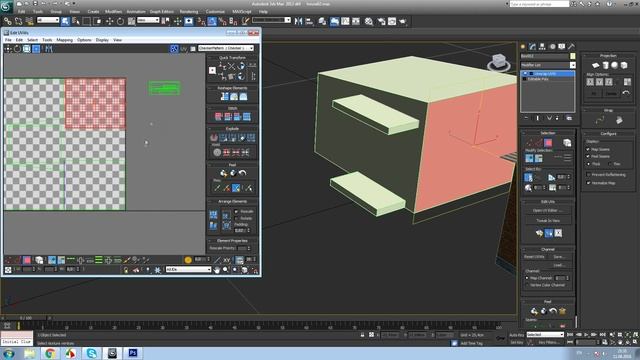This screenshot has height=360, width=640.
Task: Enable polygon sub-object mode in Edit UVWs bottom bar
Action: (27, 260)
